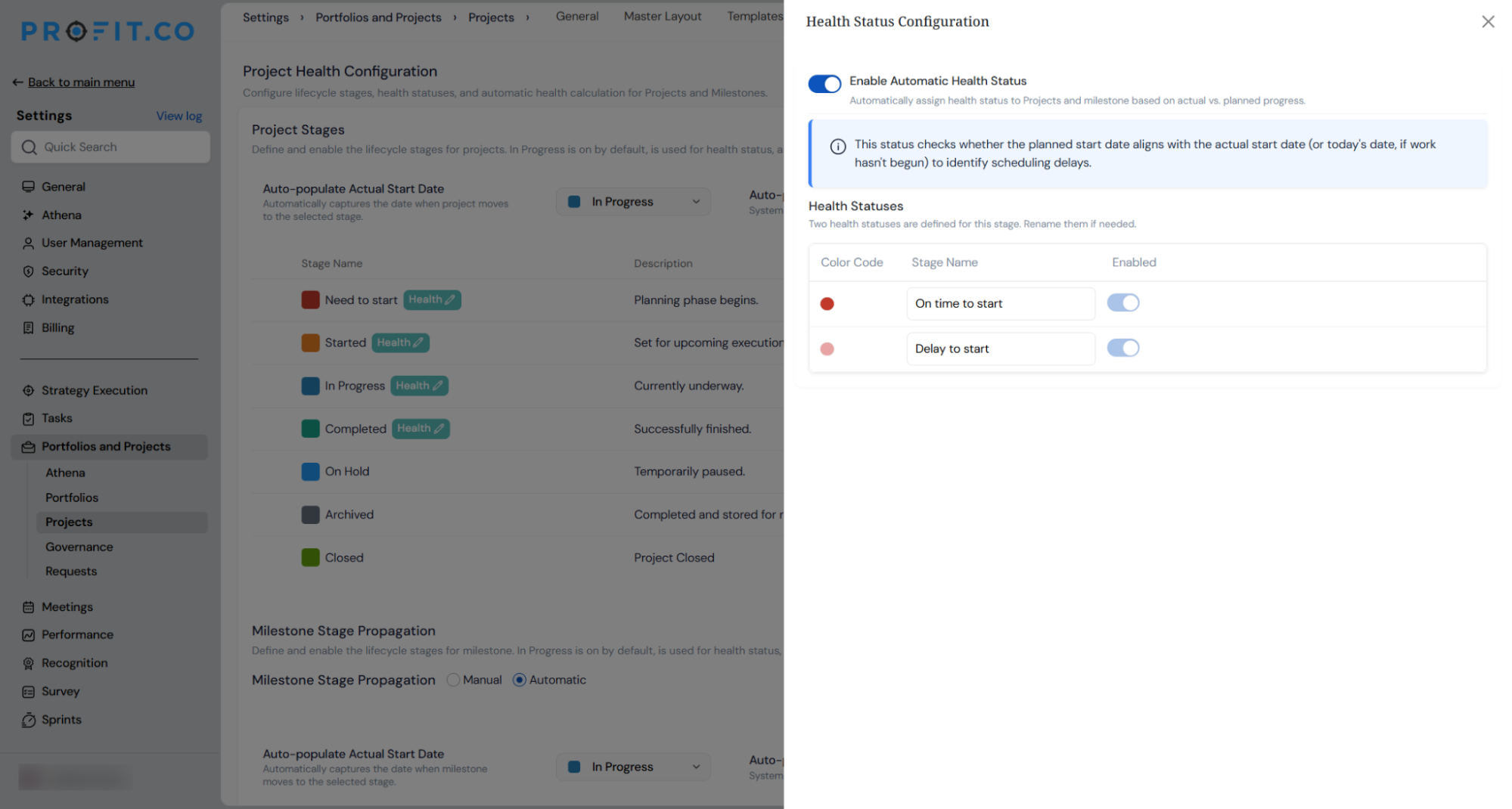The image size is (1512, 809).
Task: Click the Performance chart icon
Action: [28, 635]
